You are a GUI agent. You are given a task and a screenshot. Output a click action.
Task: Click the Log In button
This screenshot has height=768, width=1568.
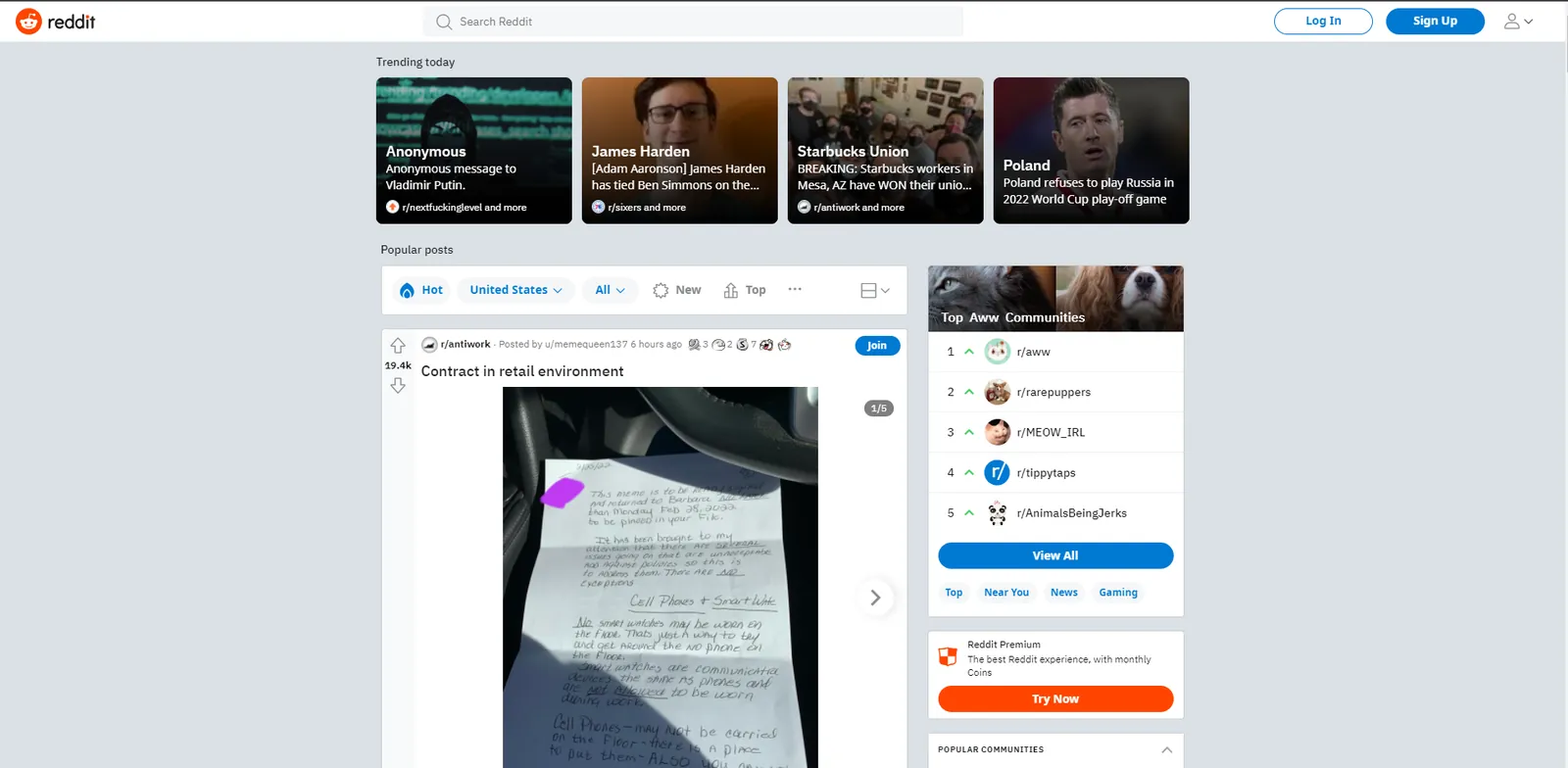(1323, 21)
